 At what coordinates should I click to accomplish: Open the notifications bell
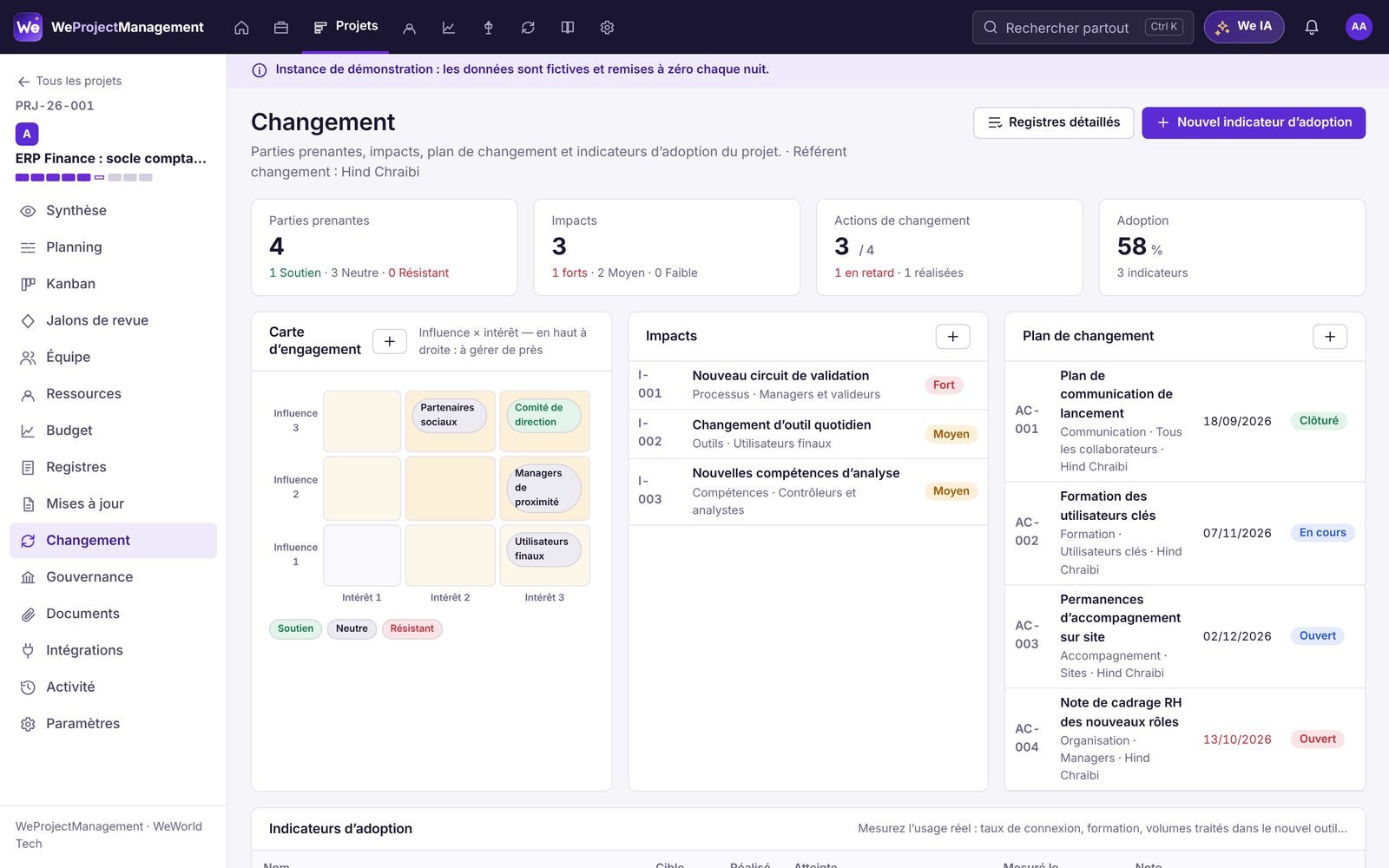(1312, 27)
